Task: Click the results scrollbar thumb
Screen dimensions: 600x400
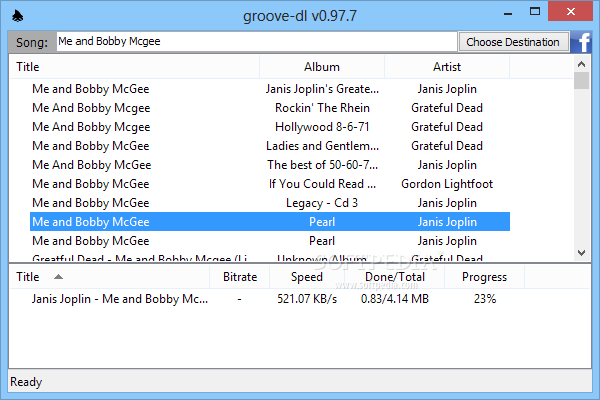Action: pyautogui.click(x=582, y=80)
